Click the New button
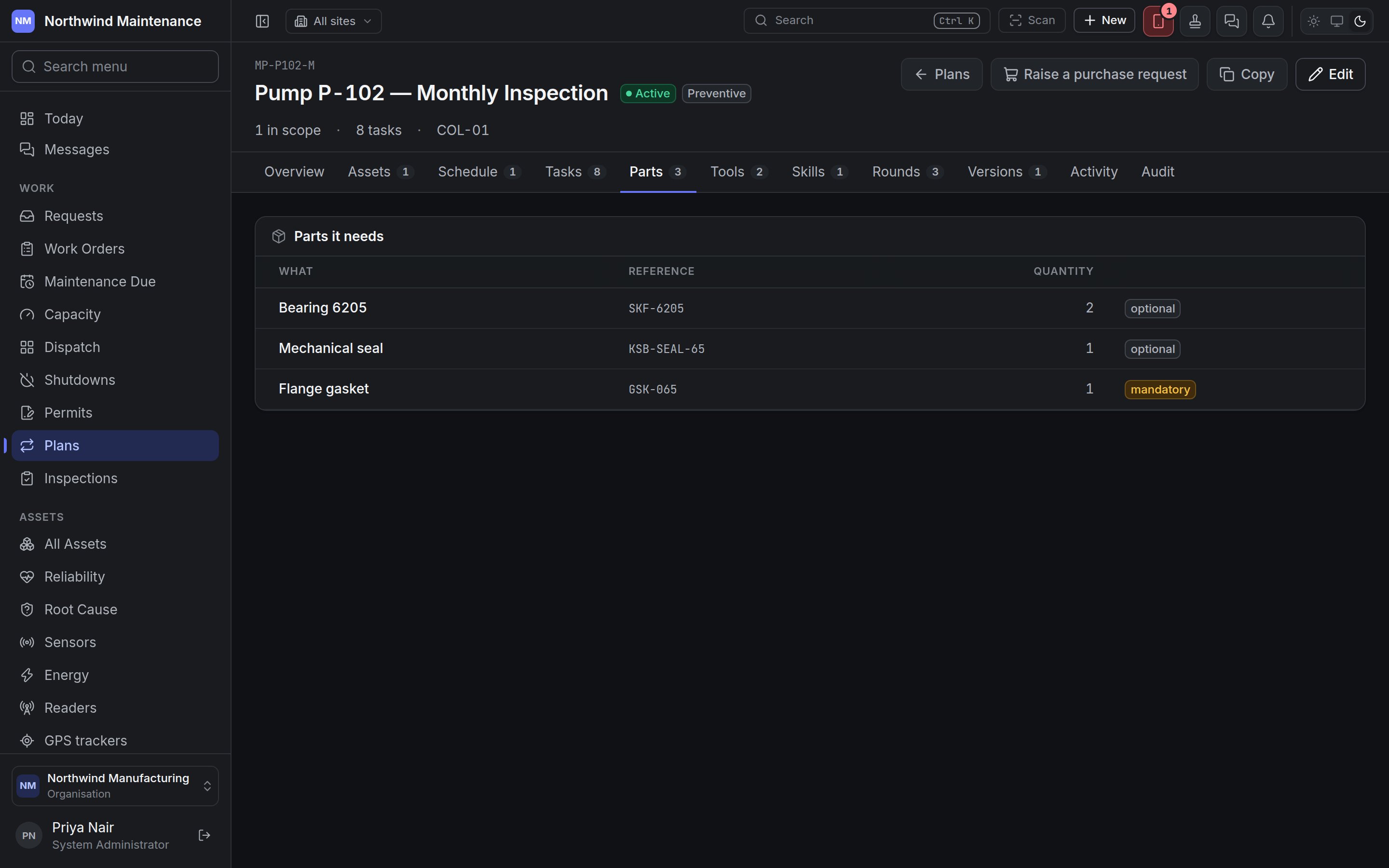 [1104, 21]
